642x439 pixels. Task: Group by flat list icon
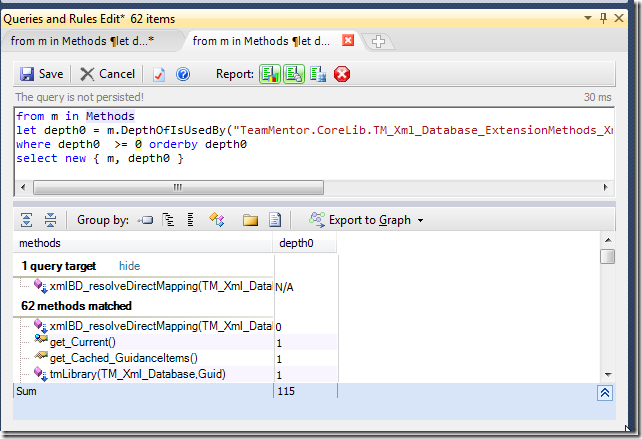[190, 220]
